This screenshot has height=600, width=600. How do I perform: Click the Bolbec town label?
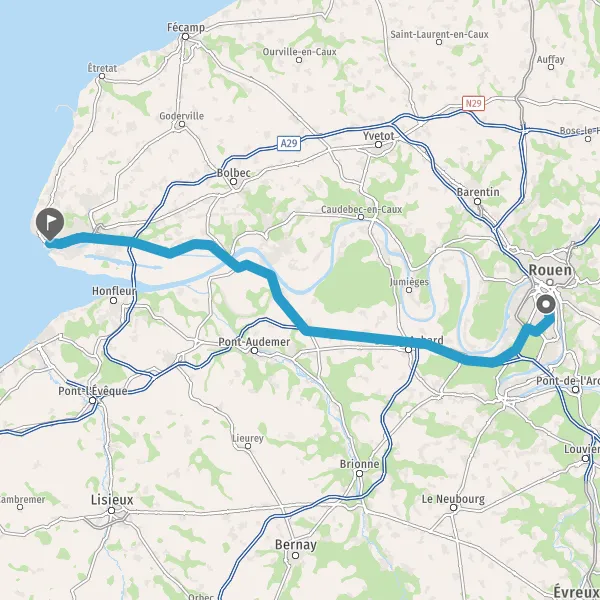pos(234,173)
